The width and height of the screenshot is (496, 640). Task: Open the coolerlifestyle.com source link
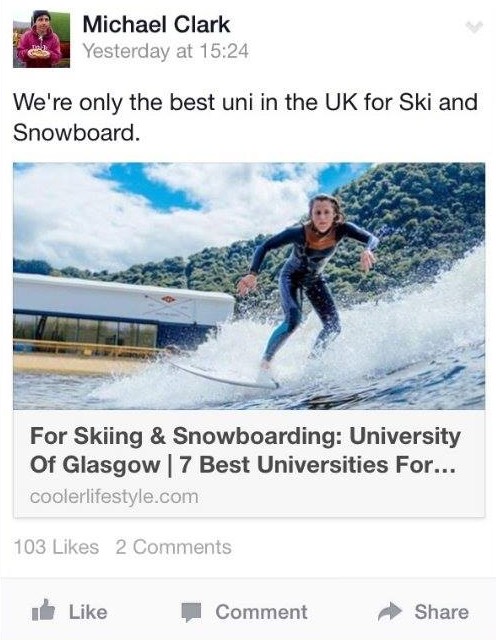click(x=114, y=497)
